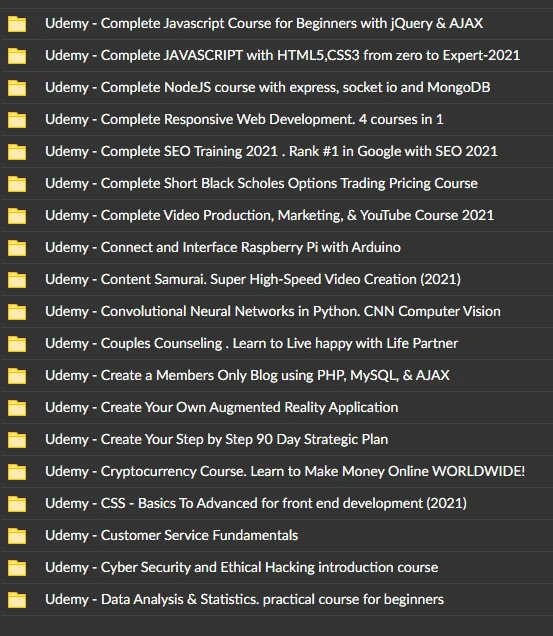Image resolution: width=553 pixels, height=636 pixels.
Task: Open 'Complete NodeJS course with express, socket io and MongoDB'
Action: coord(295,87)
